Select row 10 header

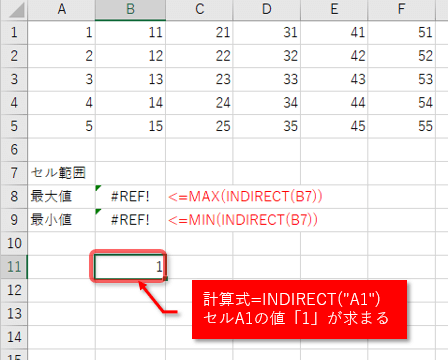point(14,243)
